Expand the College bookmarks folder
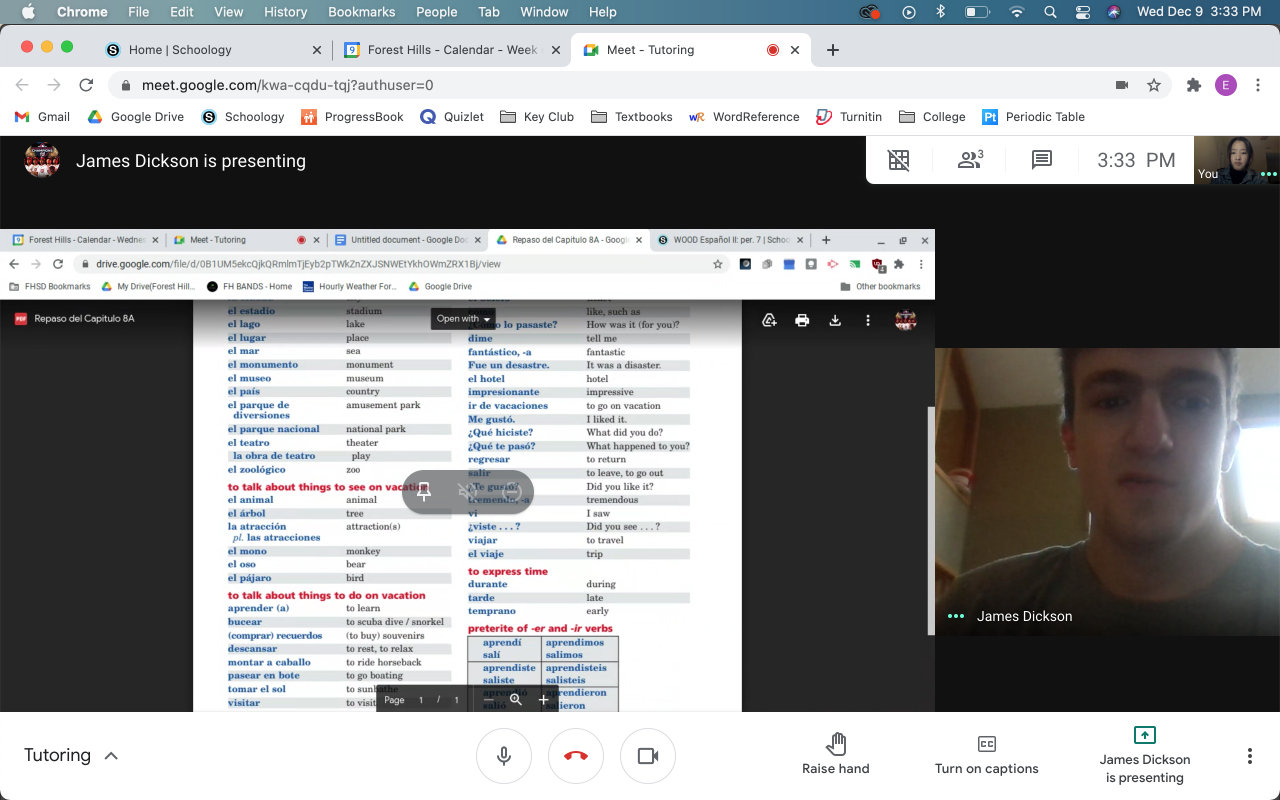This screenshot has height=800, width=1280. click(932, 117)
